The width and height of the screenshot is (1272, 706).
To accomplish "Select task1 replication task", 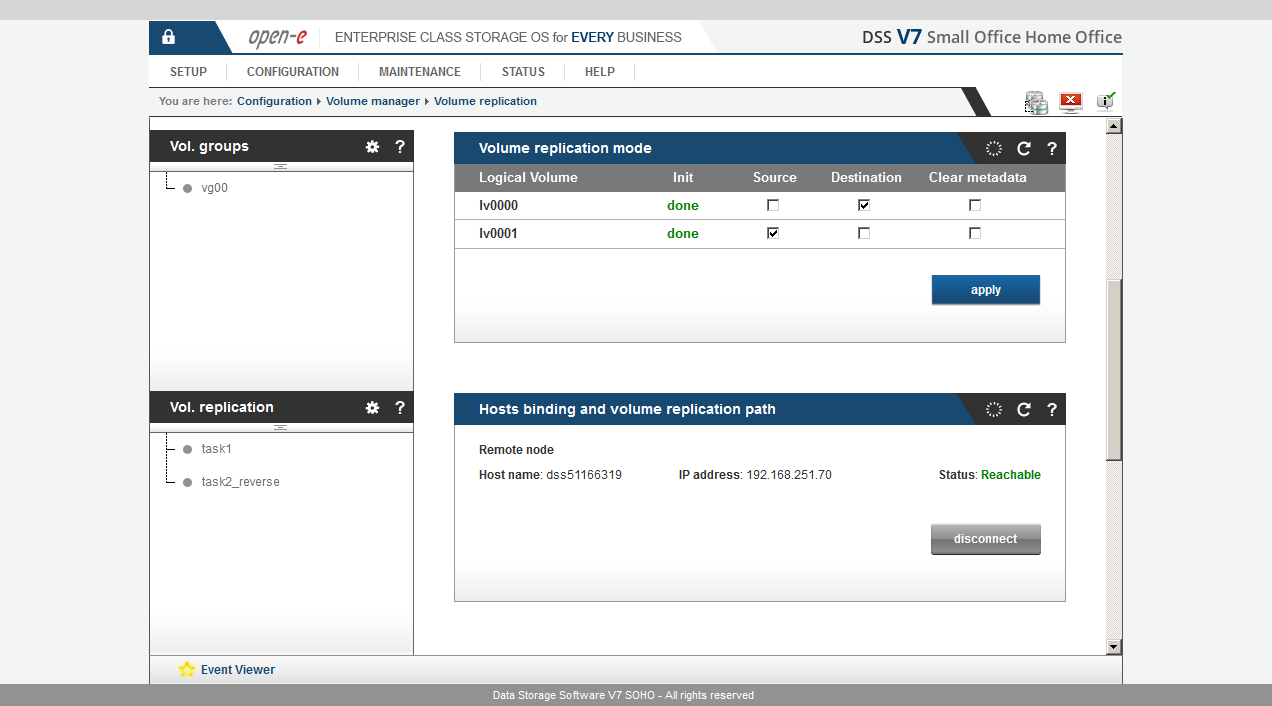I will click(x=217, y=449).
